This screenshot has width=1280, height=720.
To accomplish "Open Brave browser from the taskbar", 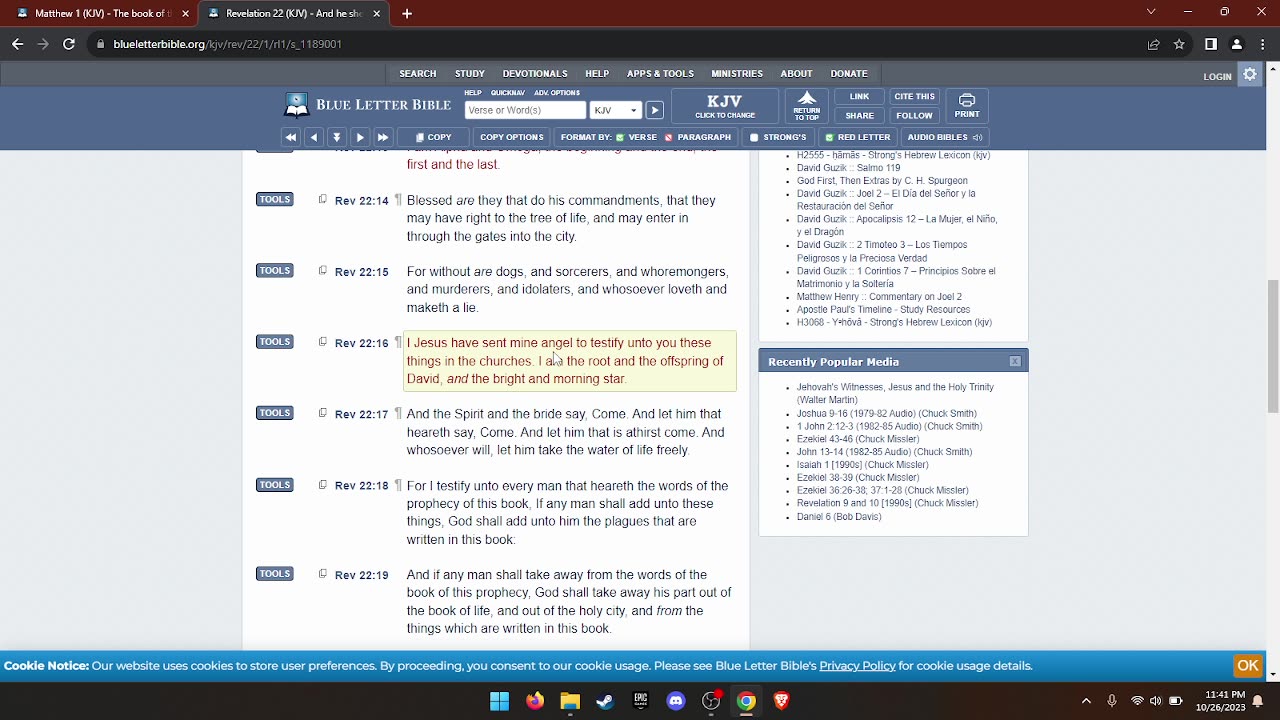I will tap(782, 701).
